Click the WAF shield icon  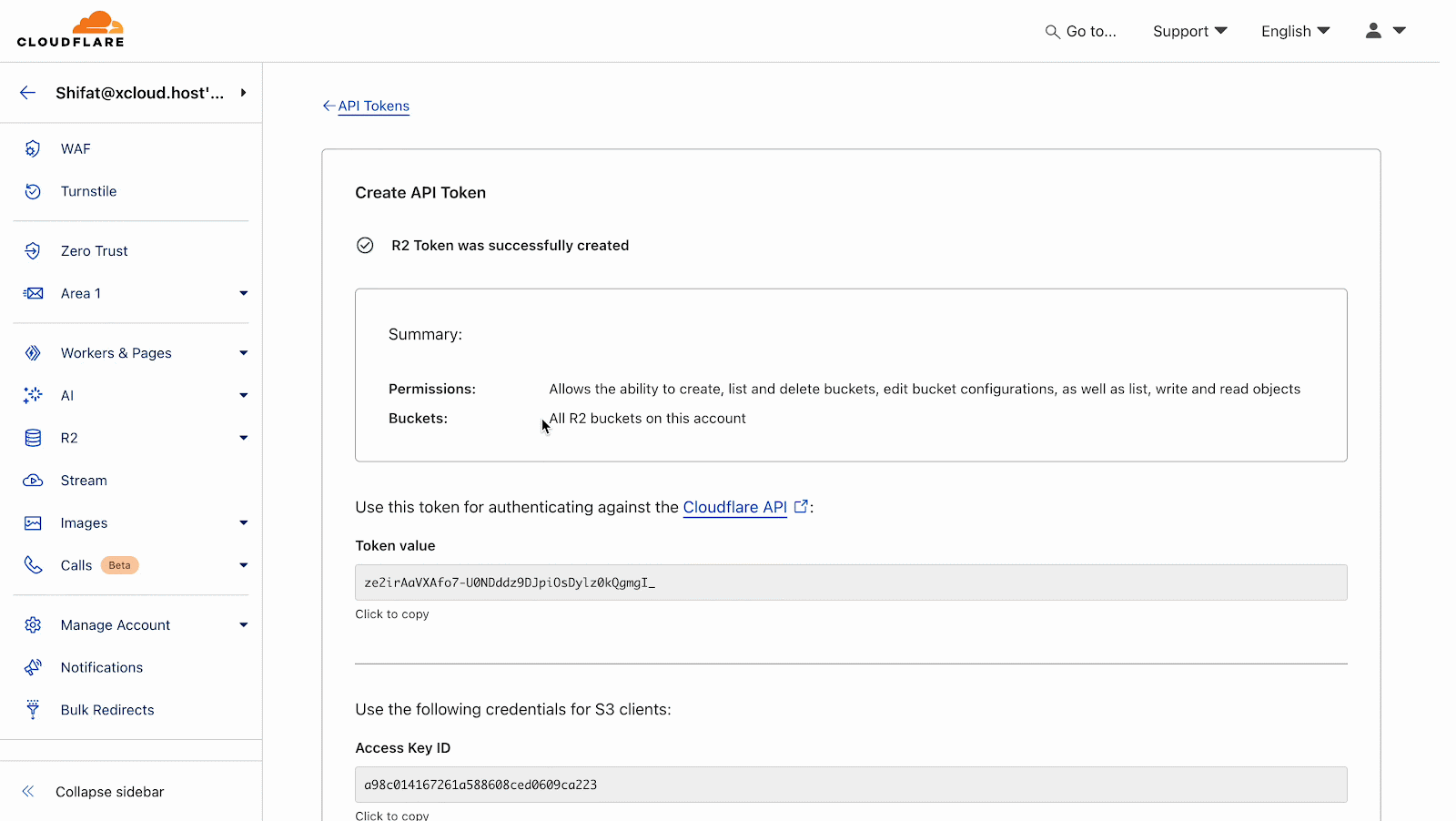33,148
